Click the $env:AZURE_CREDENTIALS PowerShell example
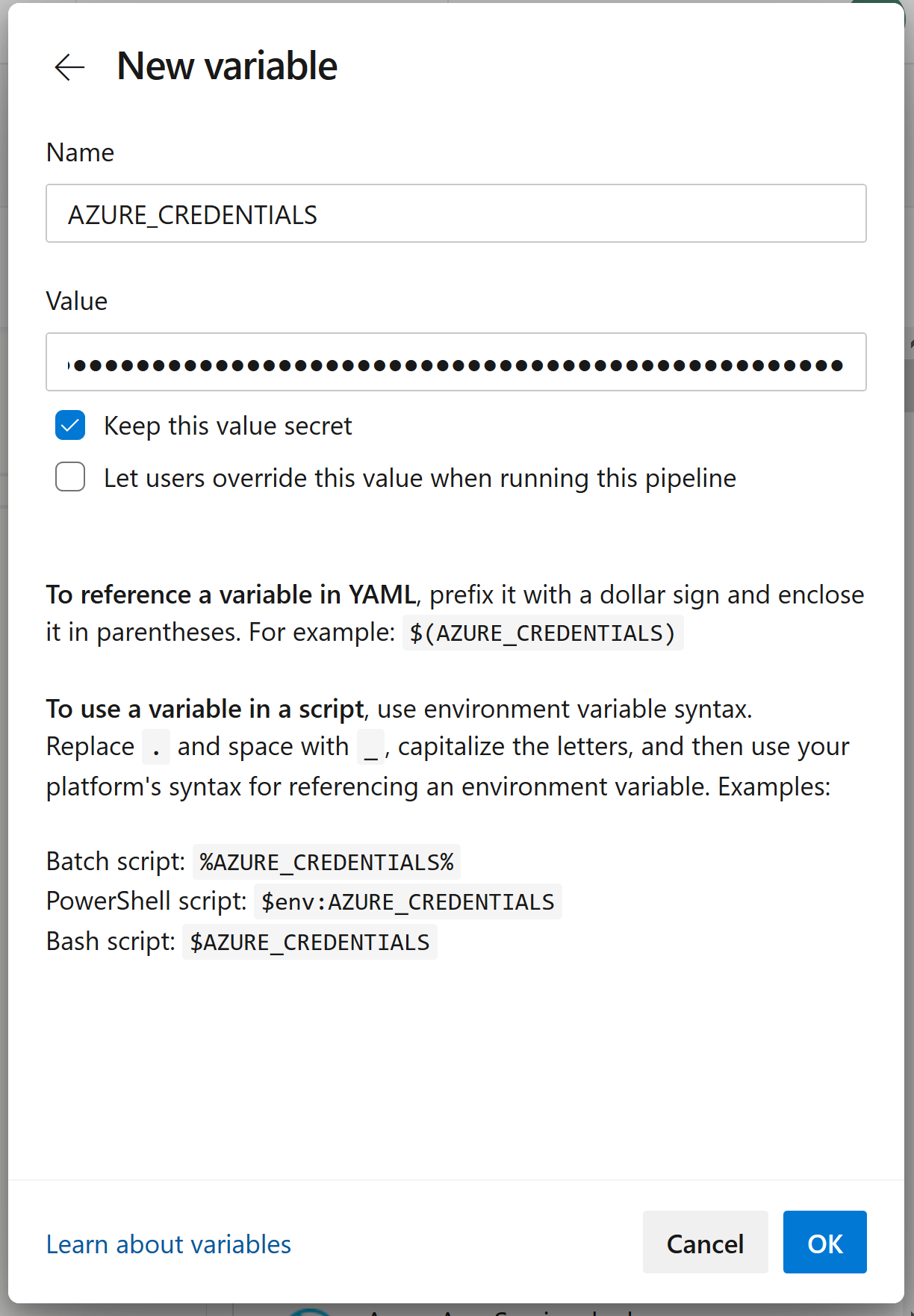914x1316 pixels. 408,901
